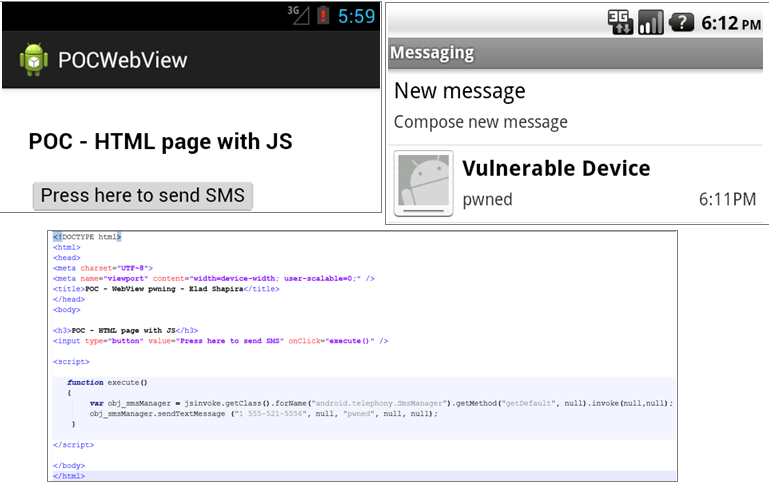
Task: Open New message compose entry
Action: [x=575, y=105]
